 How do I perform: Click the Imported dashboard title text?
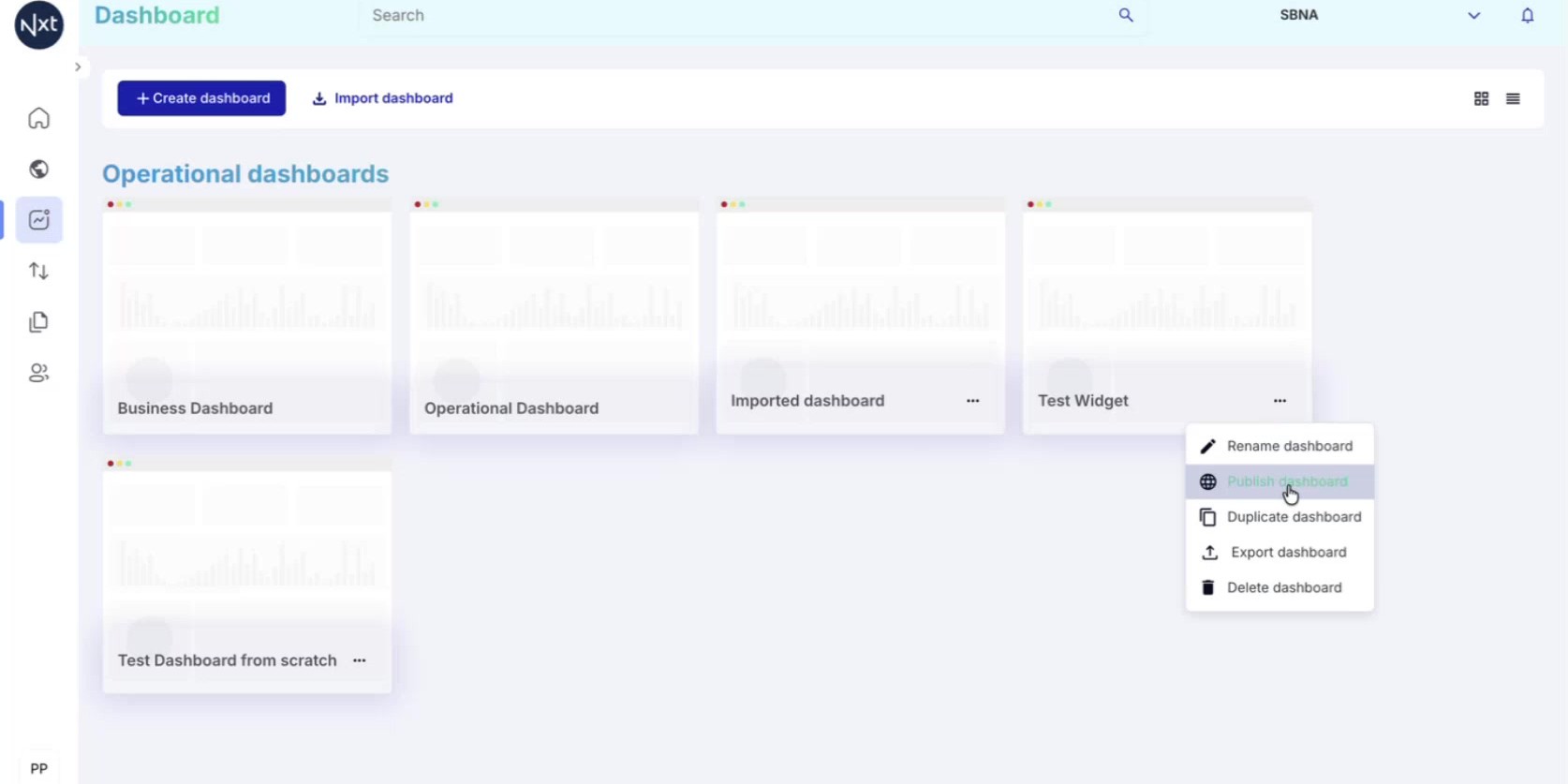click(x=807, y=401)
